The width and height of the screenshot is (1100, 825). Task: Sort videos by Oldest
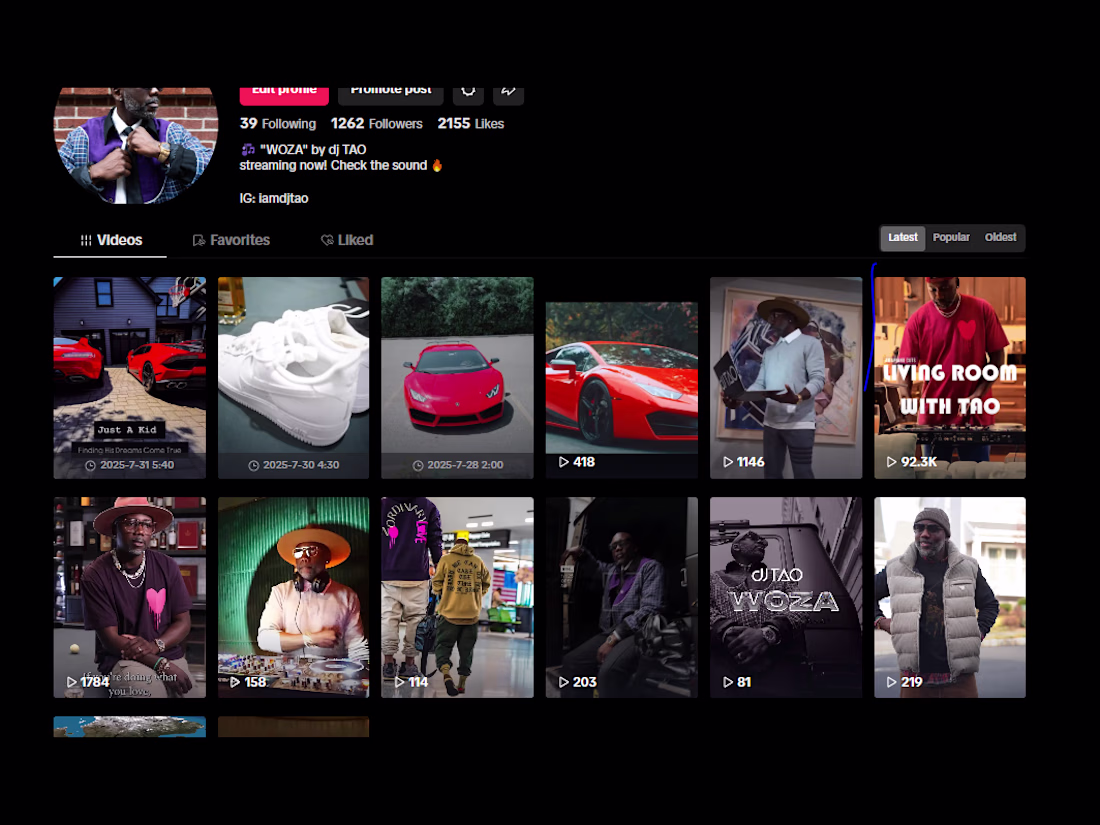(x=1000, y=237)
